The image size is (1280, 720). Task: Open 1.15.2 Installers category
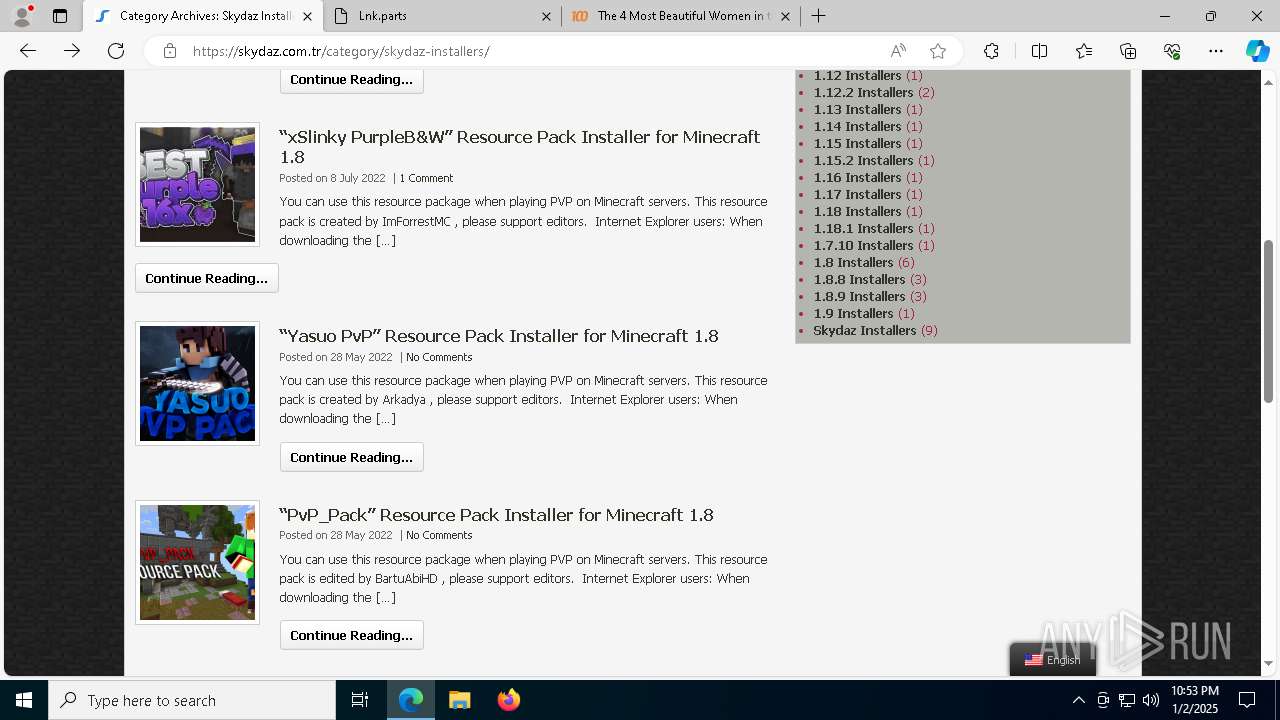click(x=863, y=160)
